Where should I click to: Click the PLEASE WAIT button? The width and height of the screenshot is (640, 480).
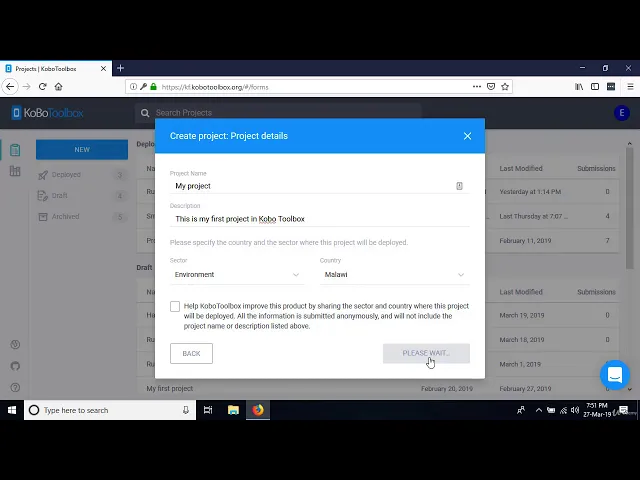pos(426,353)
